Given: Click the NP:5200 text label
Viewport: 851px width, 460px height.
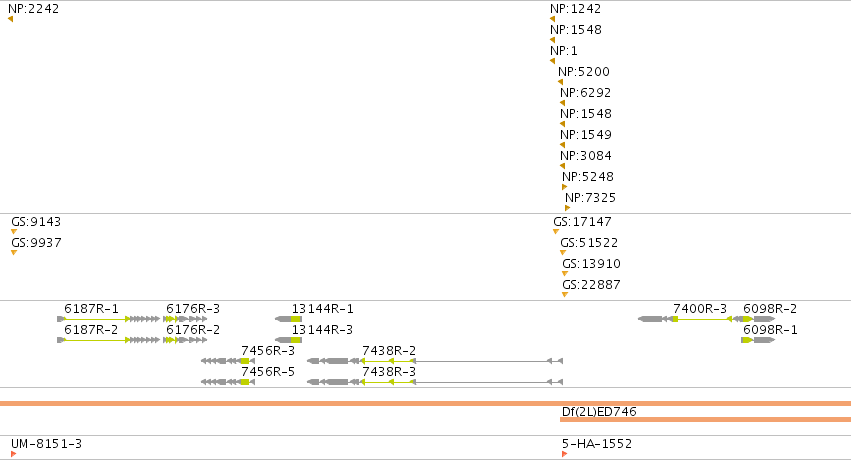Looking at the screenshot, I should click(x=584, y=72).
